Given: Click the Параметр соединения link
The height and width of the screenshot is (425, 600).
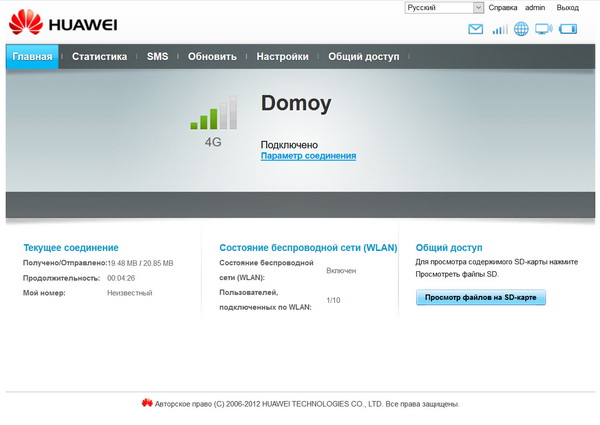Looking at the screenshot, I should 308,156.
